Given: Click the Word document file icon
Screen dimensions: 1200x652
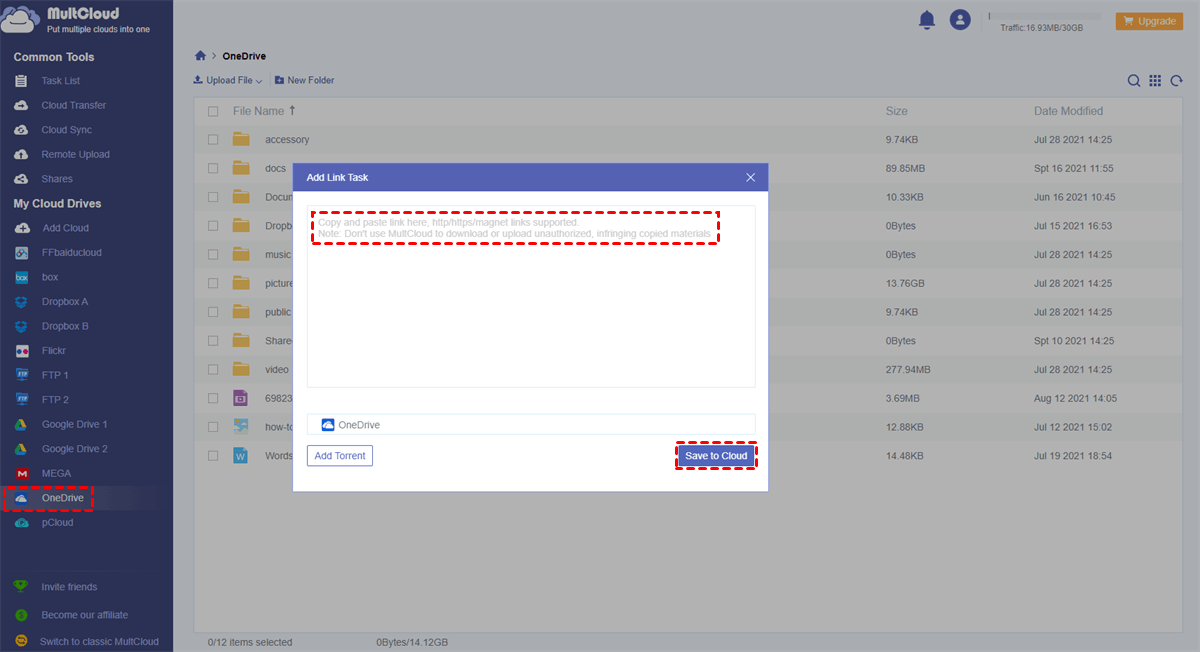Looking at the screenshot, I should click(240, 455).
